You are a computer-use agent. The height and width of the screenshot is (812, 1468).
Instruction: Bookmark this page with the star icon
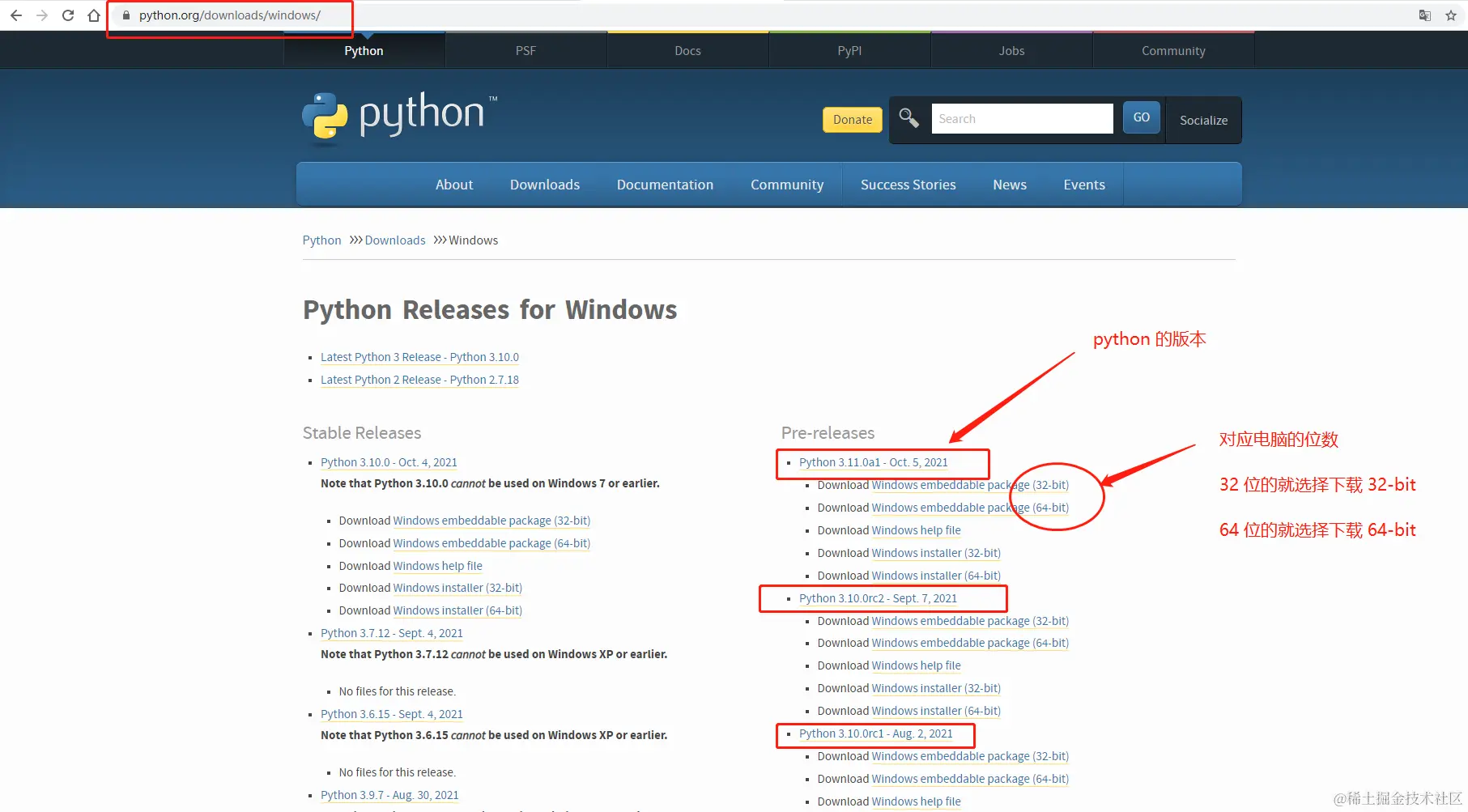pyautogui.click(x=1451, y=15)
